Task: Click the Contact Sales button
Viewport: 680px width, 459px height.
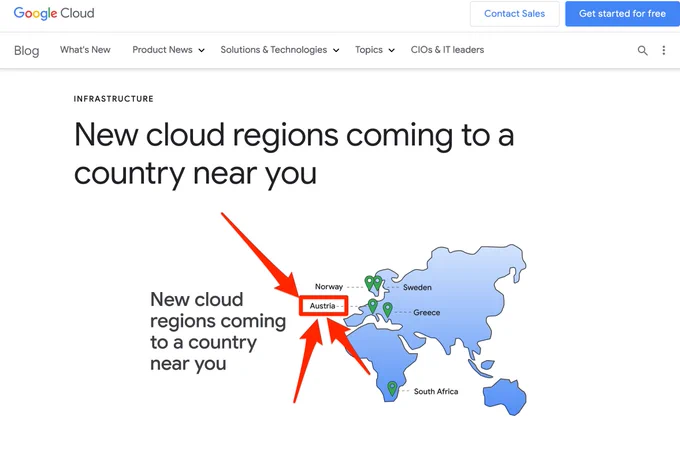Action: click(514, 14)
